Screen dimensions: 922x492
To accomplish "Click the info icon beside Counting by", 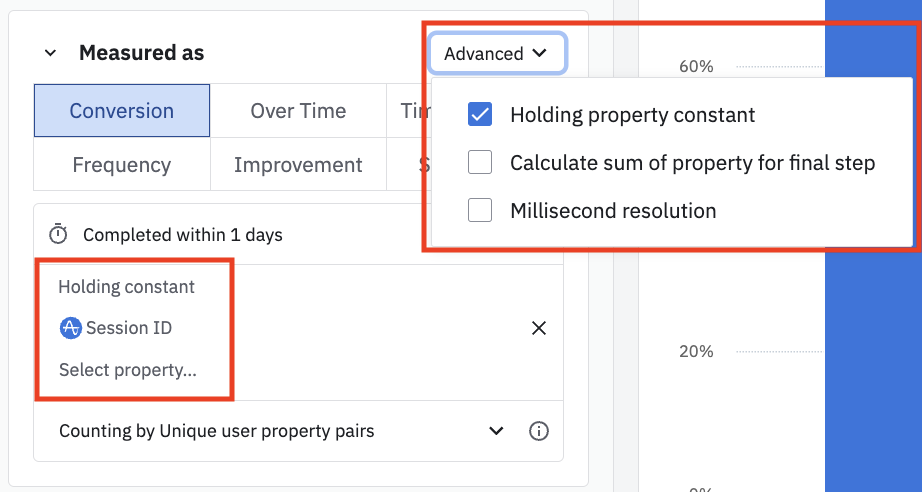I will click(x=538, y=431).
